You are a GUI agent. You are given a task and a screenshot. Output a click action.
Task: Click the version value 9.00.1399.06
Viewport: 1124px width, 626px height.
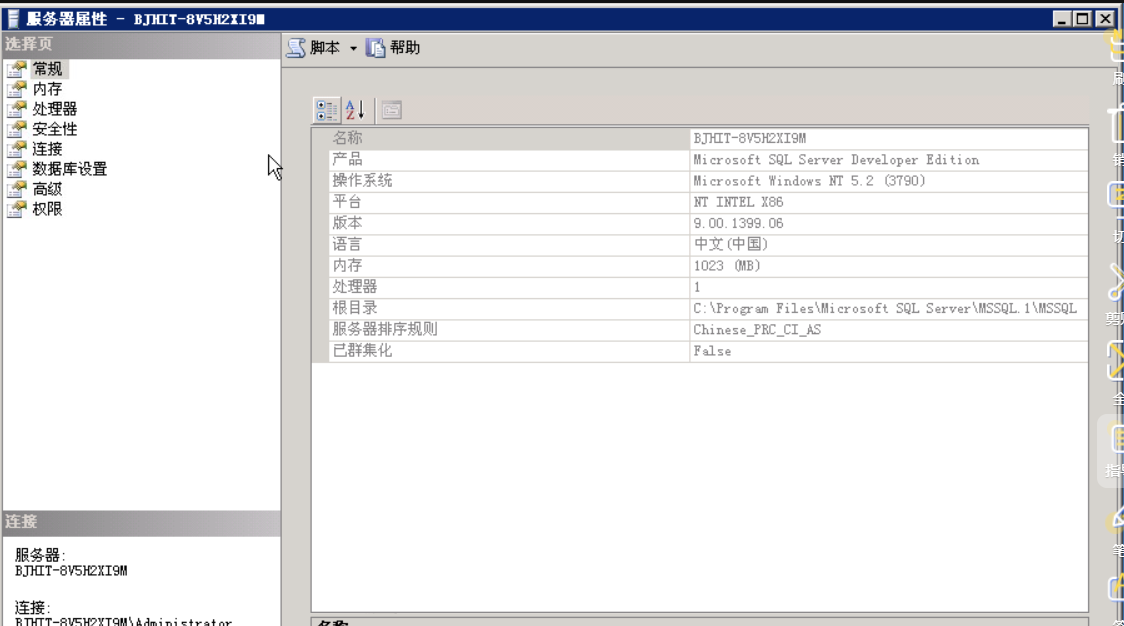coord(738,224)
